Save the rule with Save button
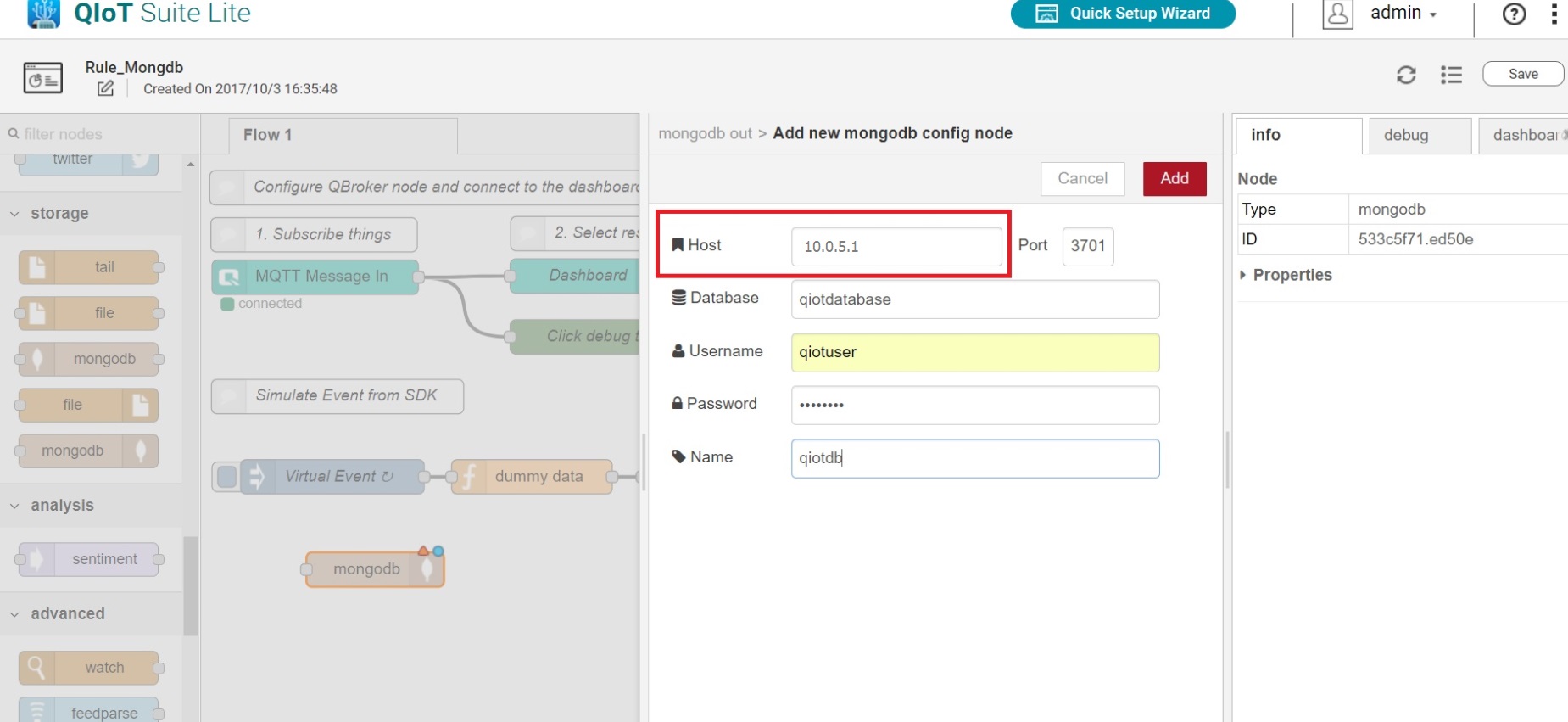 [x=1523, y=74]
